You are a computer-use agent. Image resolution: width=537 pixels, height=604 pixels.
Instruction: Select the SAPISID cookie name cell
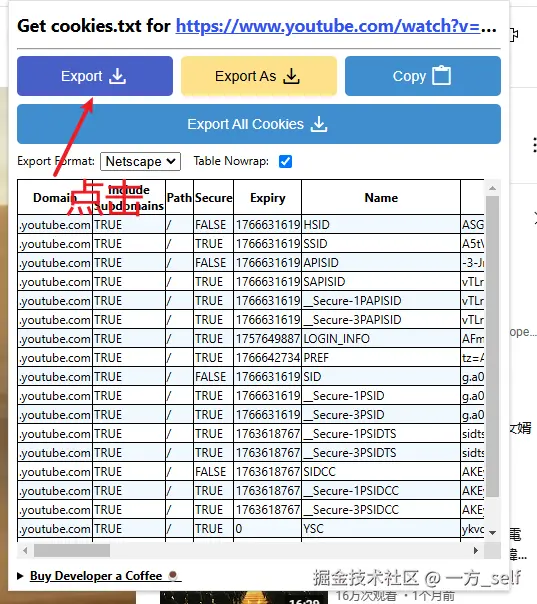point(381,282)
